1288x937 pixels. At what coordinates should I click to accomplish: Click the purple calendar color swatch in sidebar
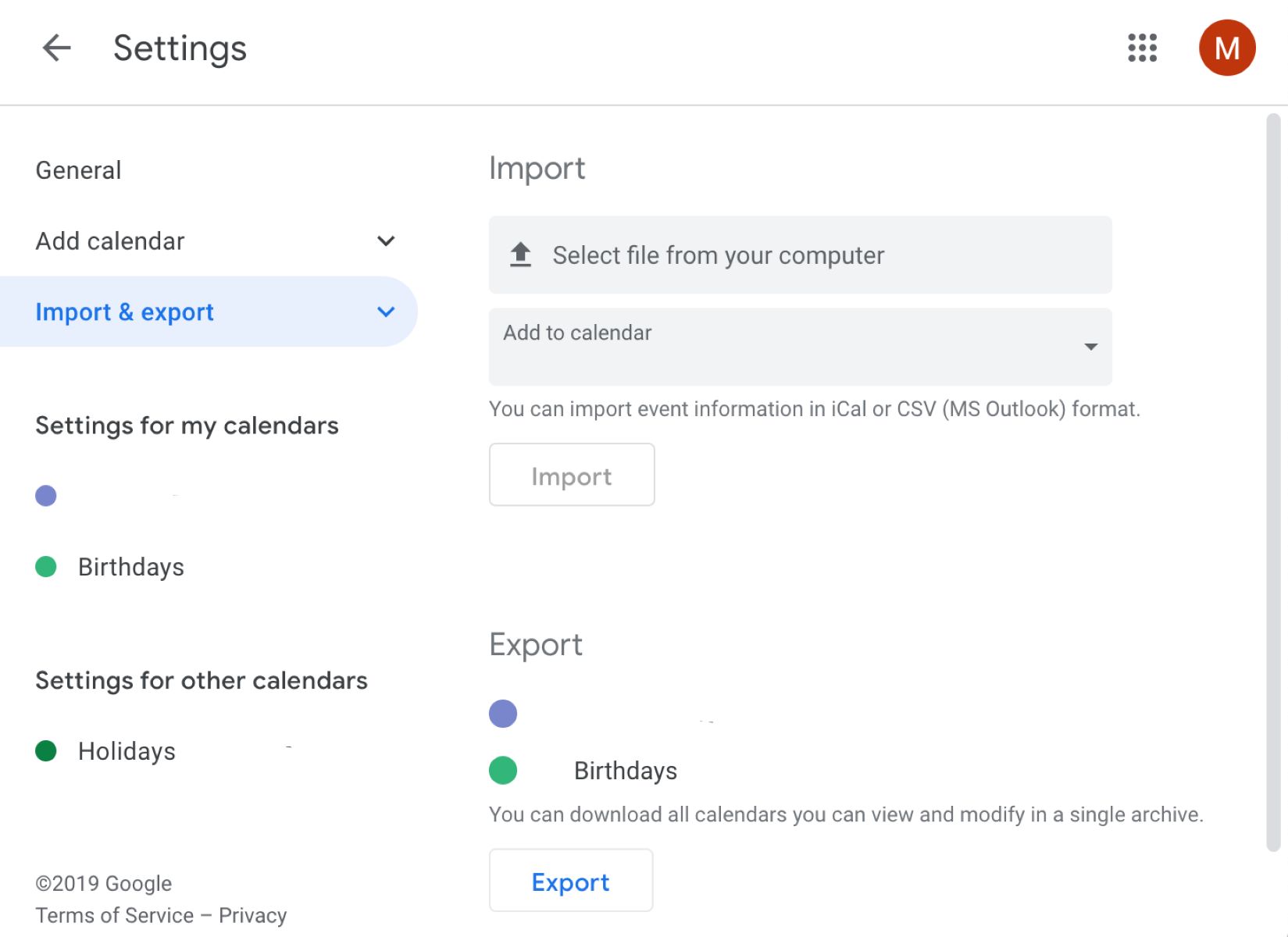[x=45, y=495]
